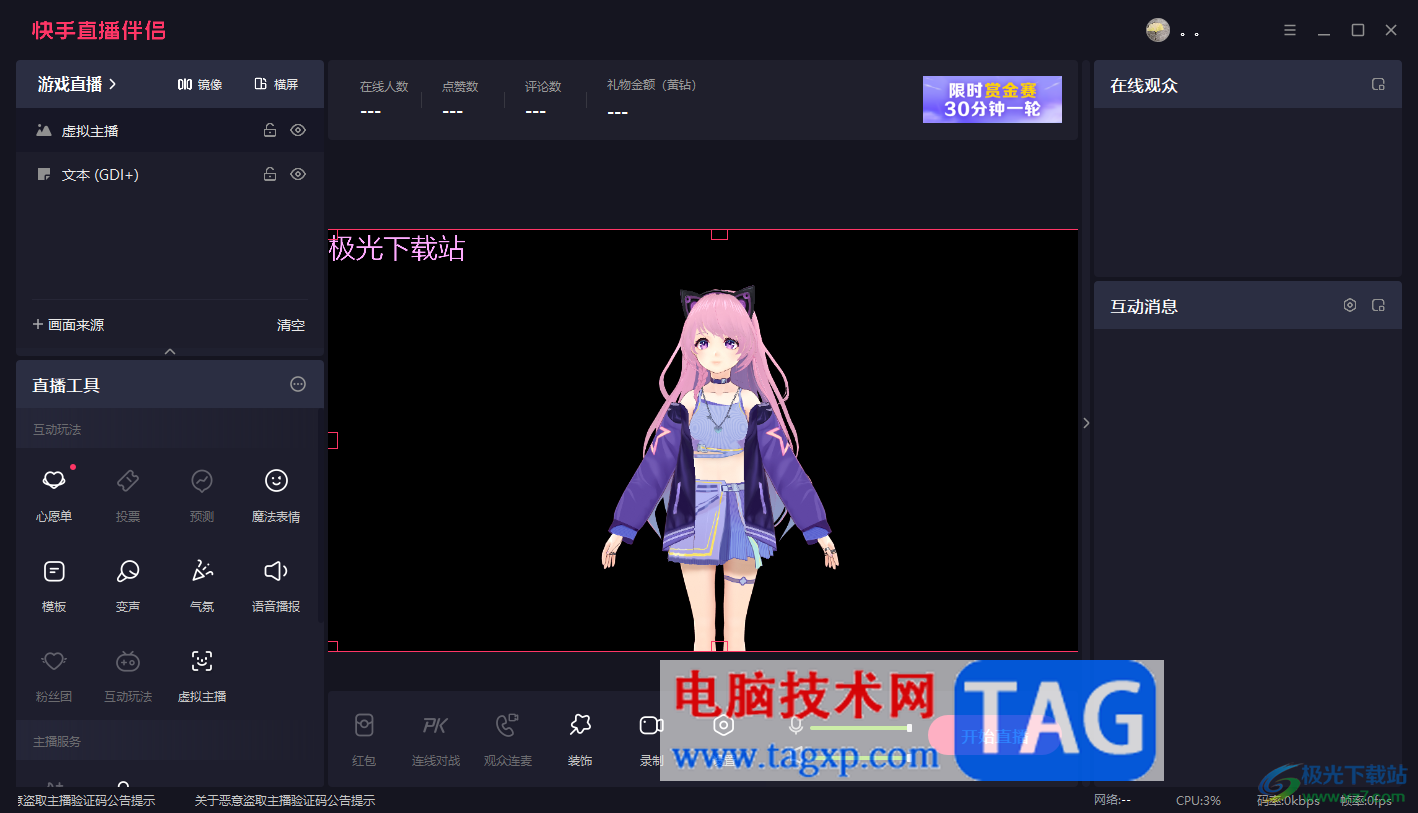This screenshot has width=1418, height=813.
Task: Click the 主播服务 section label
Action: click(x=57, y=742)
